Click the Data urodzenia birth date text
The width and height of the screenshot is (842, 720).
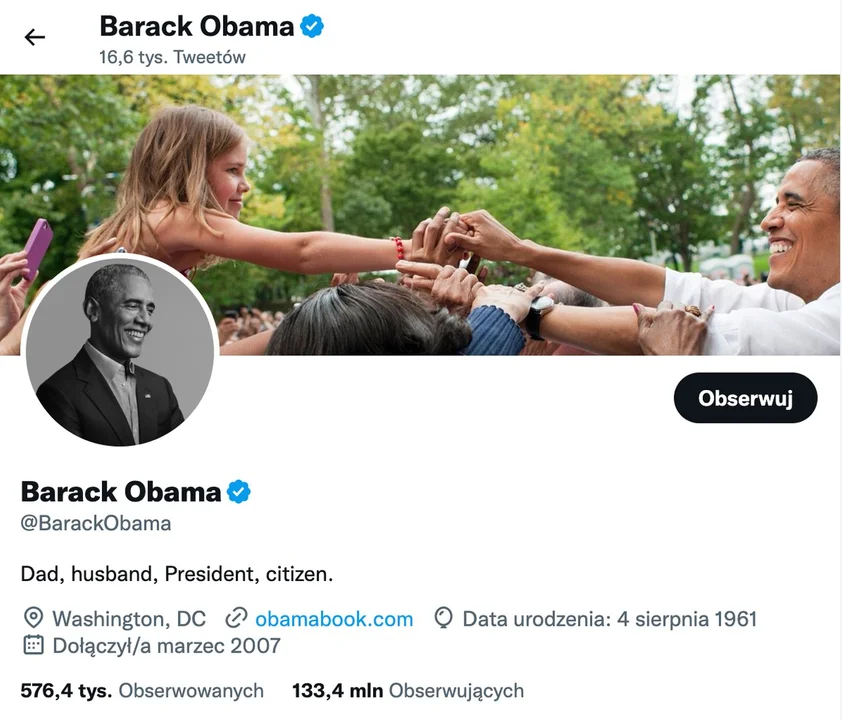609,619
